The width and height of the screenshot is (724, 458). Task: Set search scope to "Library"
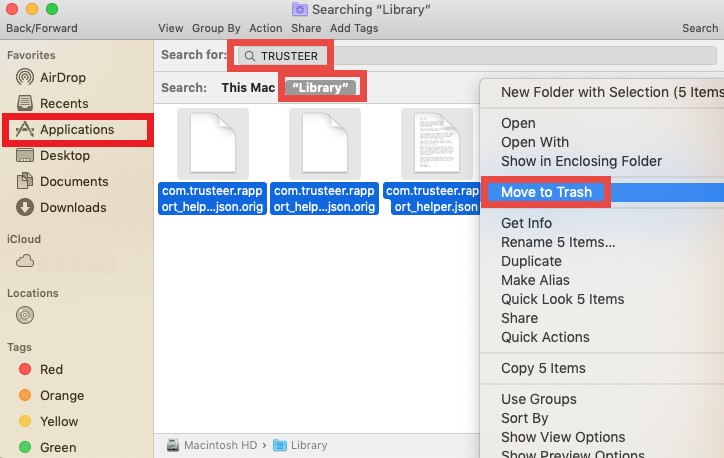[x=320, y=87]
